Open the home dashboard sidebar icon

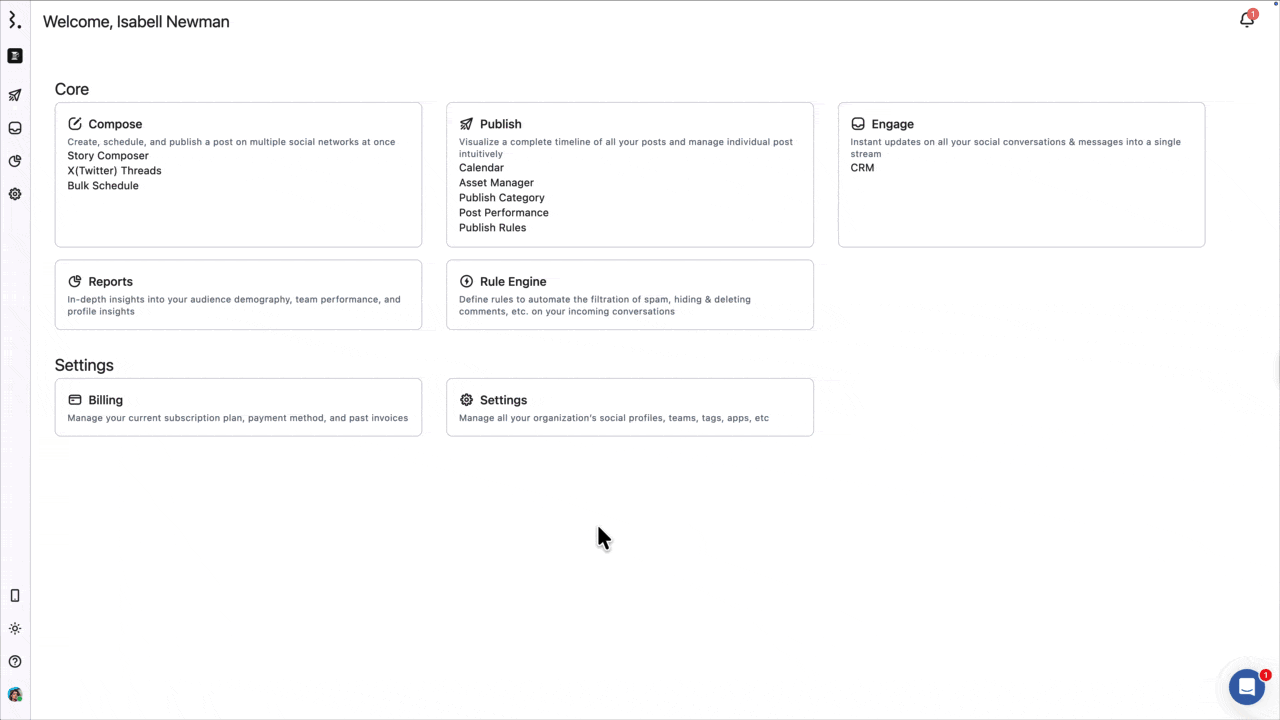pyautogui.click(x=15, y=56)
